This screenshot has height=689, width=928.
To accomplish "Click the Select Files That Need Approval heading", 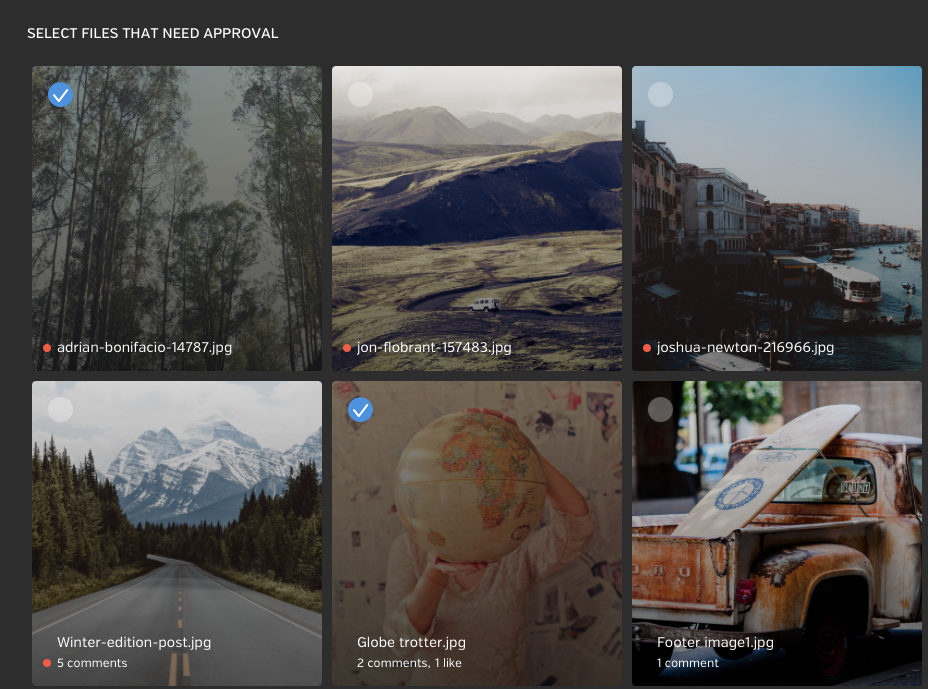I will click(x=153, y=33).
